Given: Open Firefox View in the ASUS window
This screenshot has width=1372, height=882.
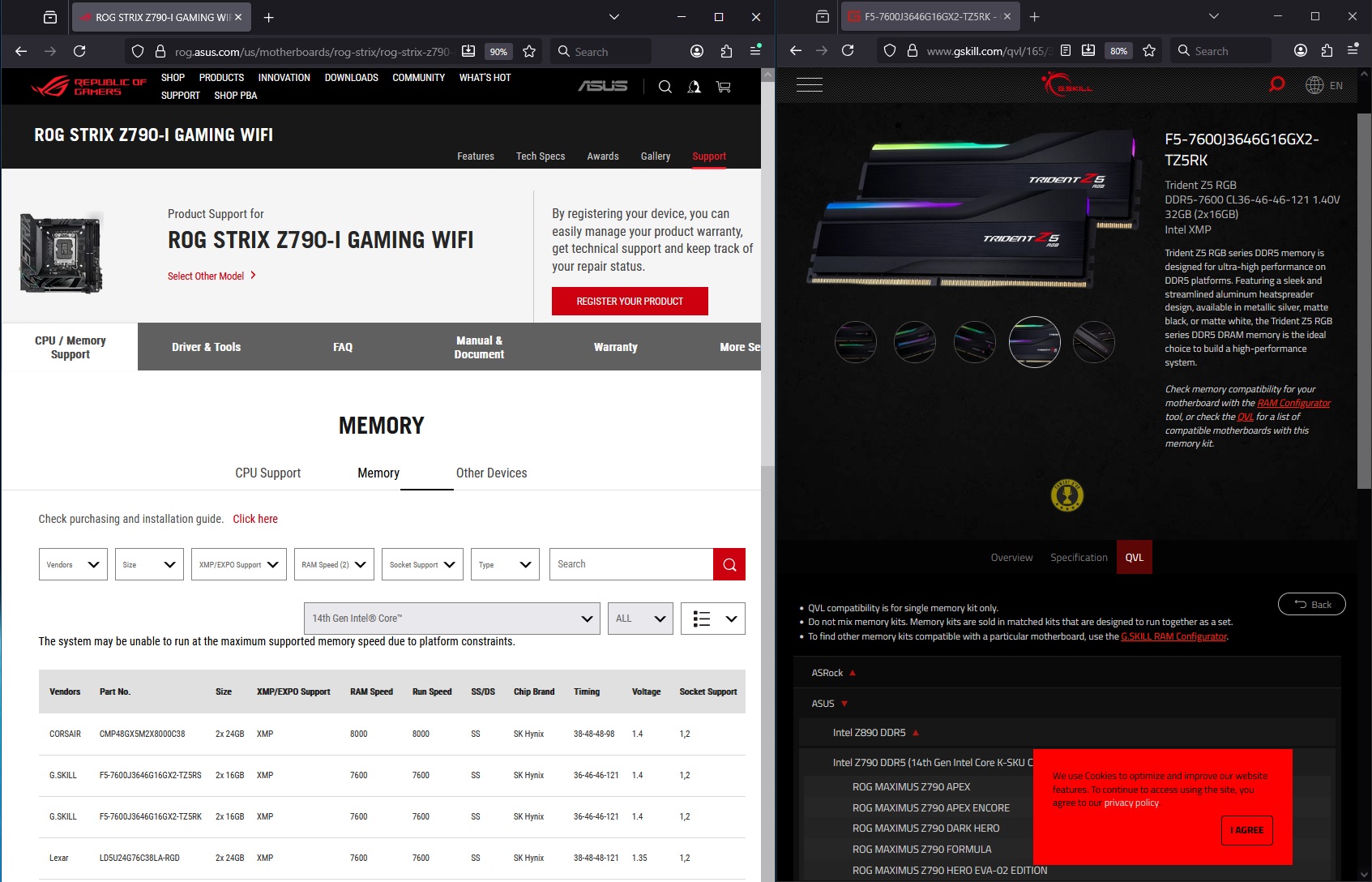Looking at the screenshot, I should point(50,17).
